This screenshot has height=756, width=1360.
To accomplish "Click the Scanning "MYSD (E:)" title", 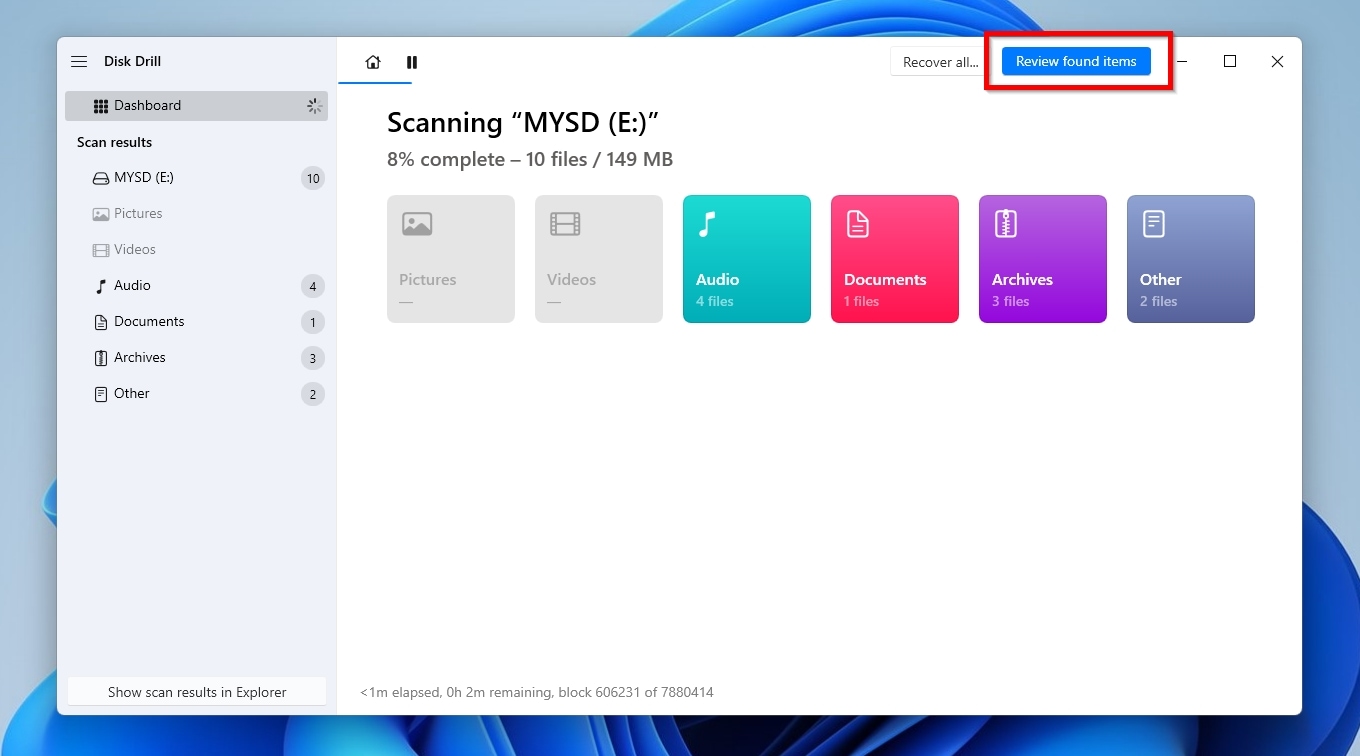I will pyautogui.click(x=523, y=122).
